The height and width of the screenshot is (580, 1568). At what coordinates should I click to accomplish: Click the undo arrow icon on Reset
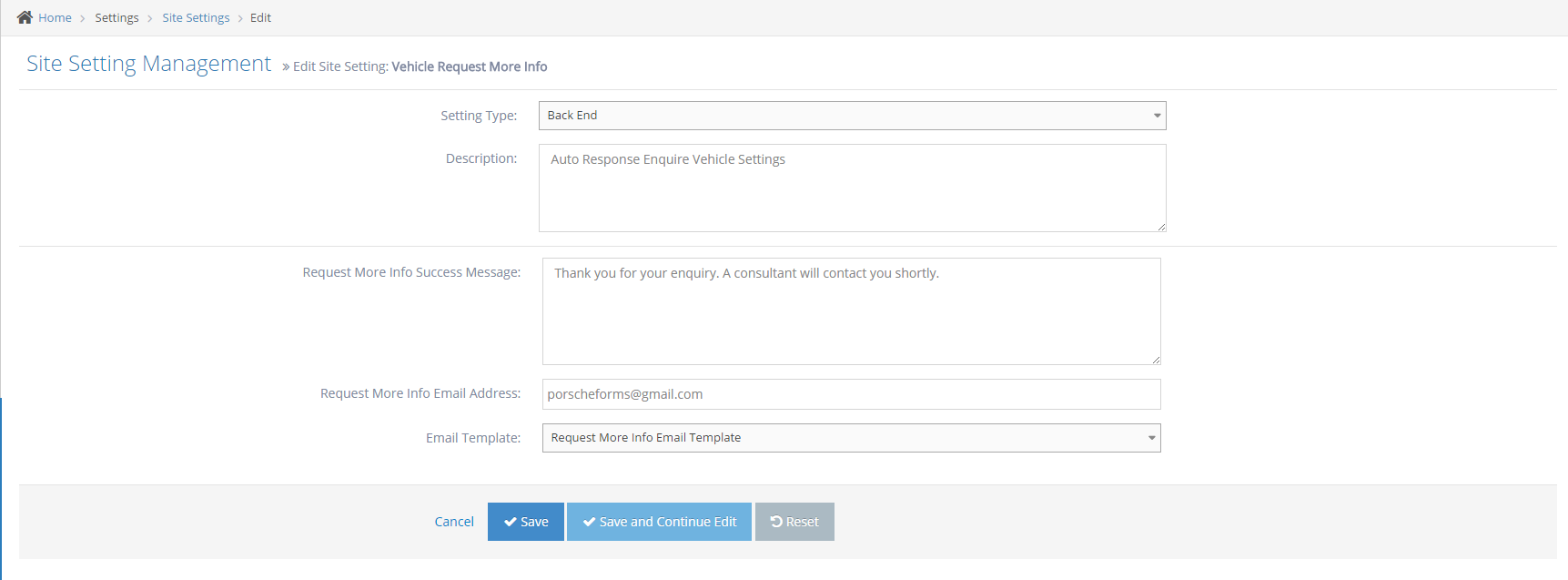coord(776,522)
